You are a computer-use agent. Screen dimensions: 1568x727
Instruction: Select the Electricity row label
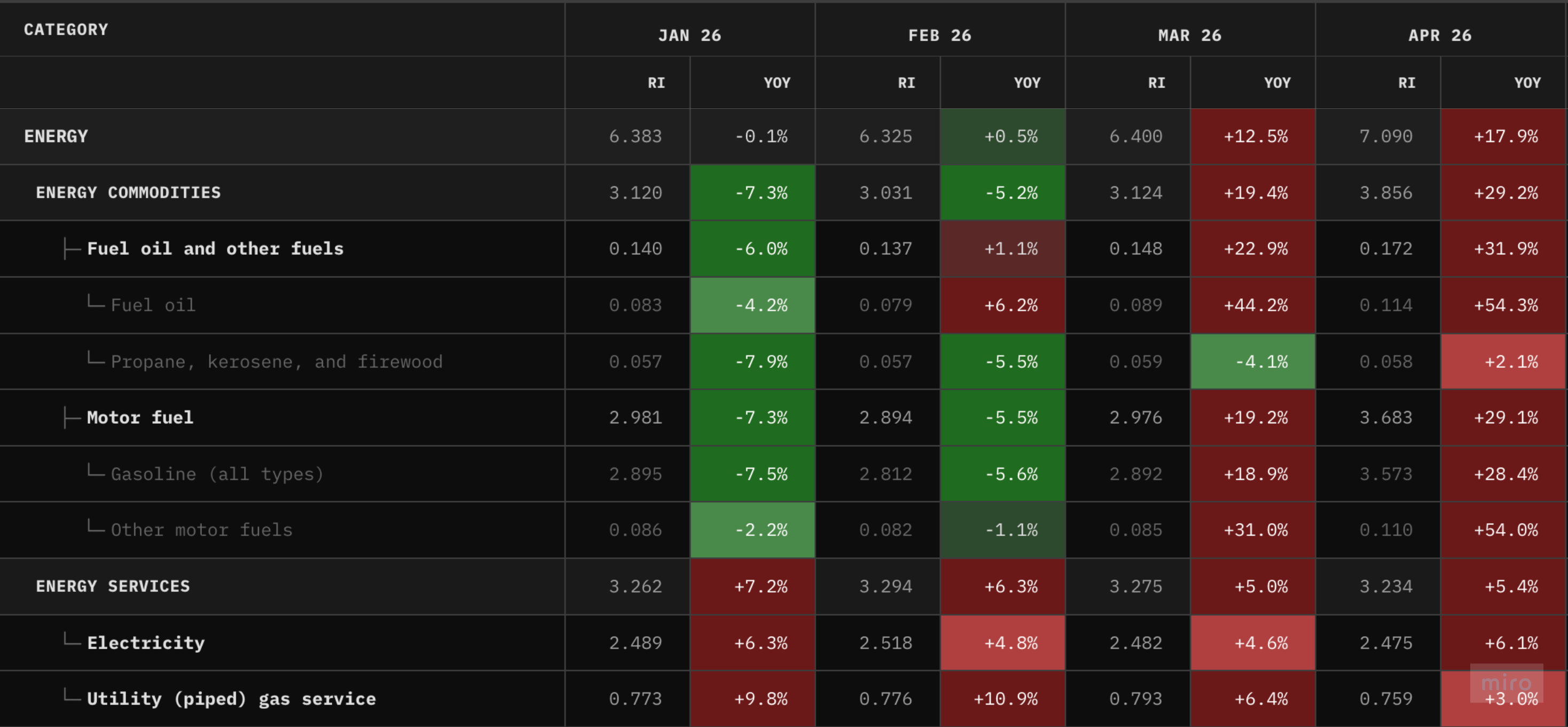tap(145, 643)
